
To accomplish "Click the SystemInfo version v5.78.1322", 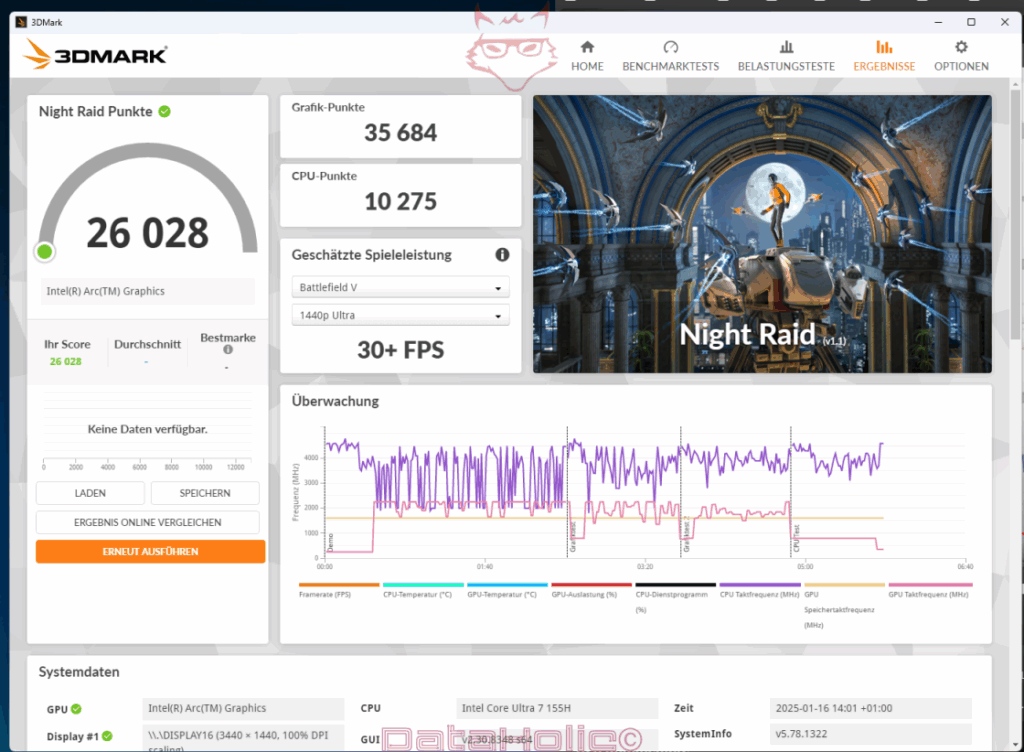I will click(x=871, y=734).
